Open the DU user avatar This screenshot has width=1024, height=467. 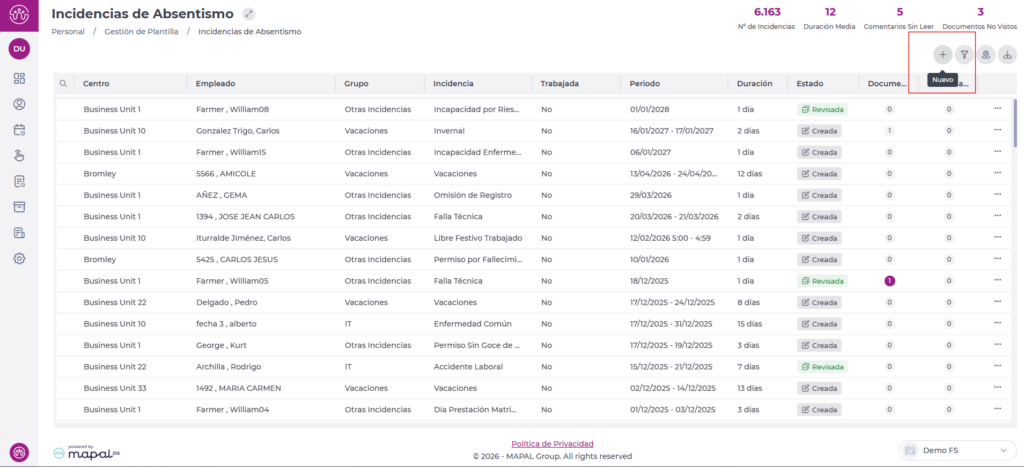(19, 48)
